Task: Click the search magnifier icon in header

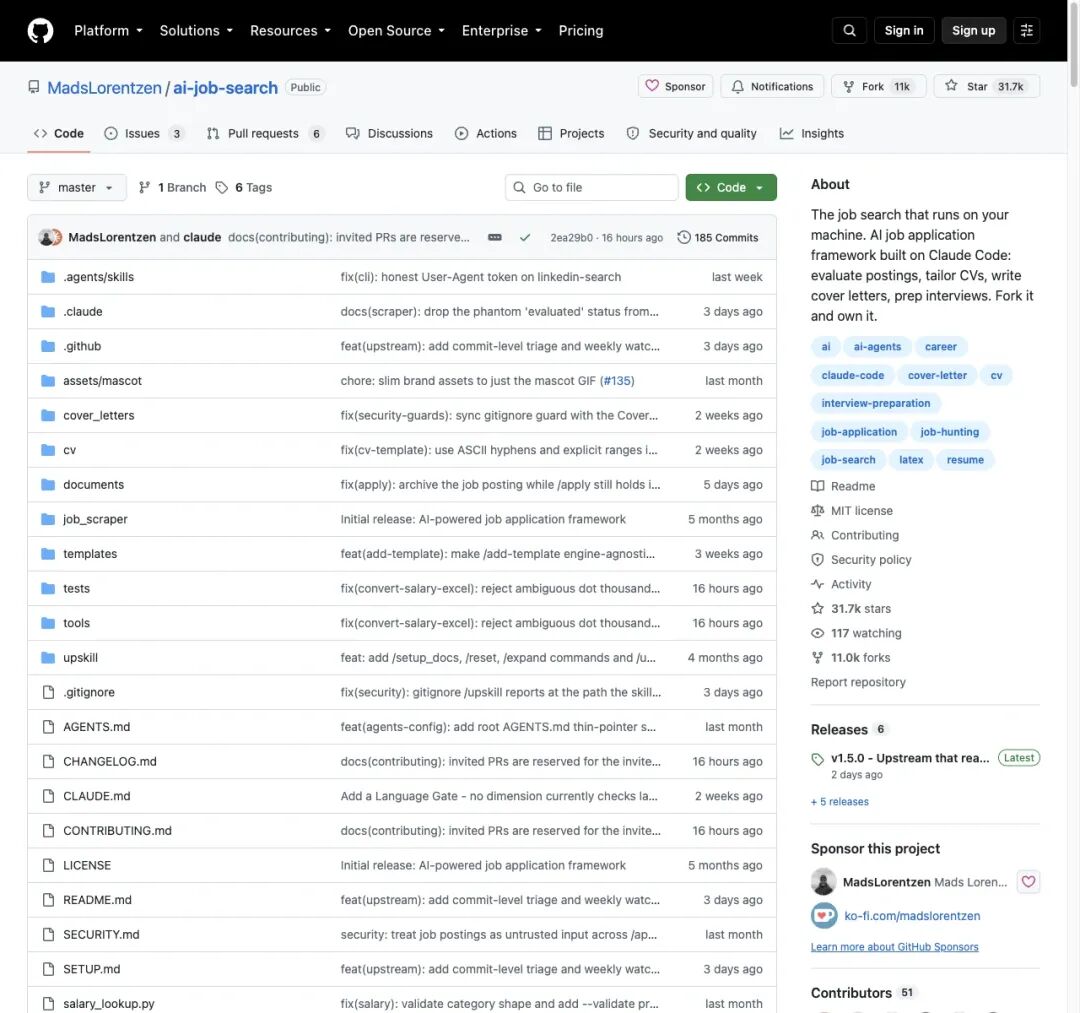Action: coord(849,30)
